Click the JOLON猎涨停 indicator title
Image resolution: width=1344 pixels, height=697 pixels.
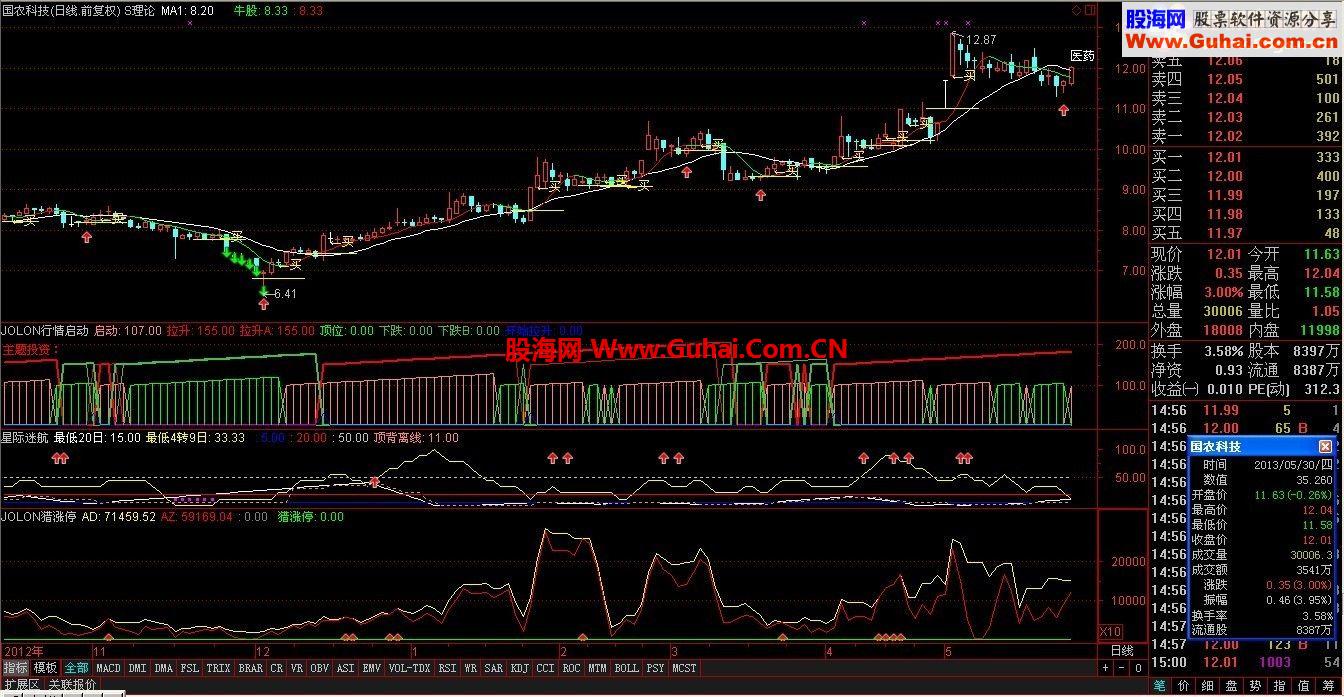(39, 517)
